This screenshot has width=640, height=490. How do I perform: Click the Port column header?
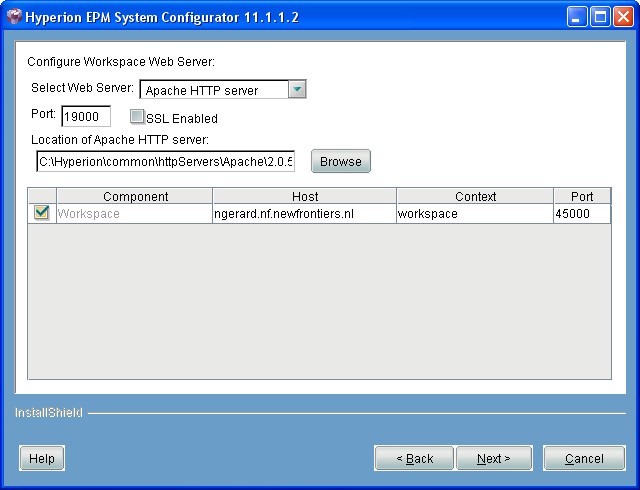(582, 196)
